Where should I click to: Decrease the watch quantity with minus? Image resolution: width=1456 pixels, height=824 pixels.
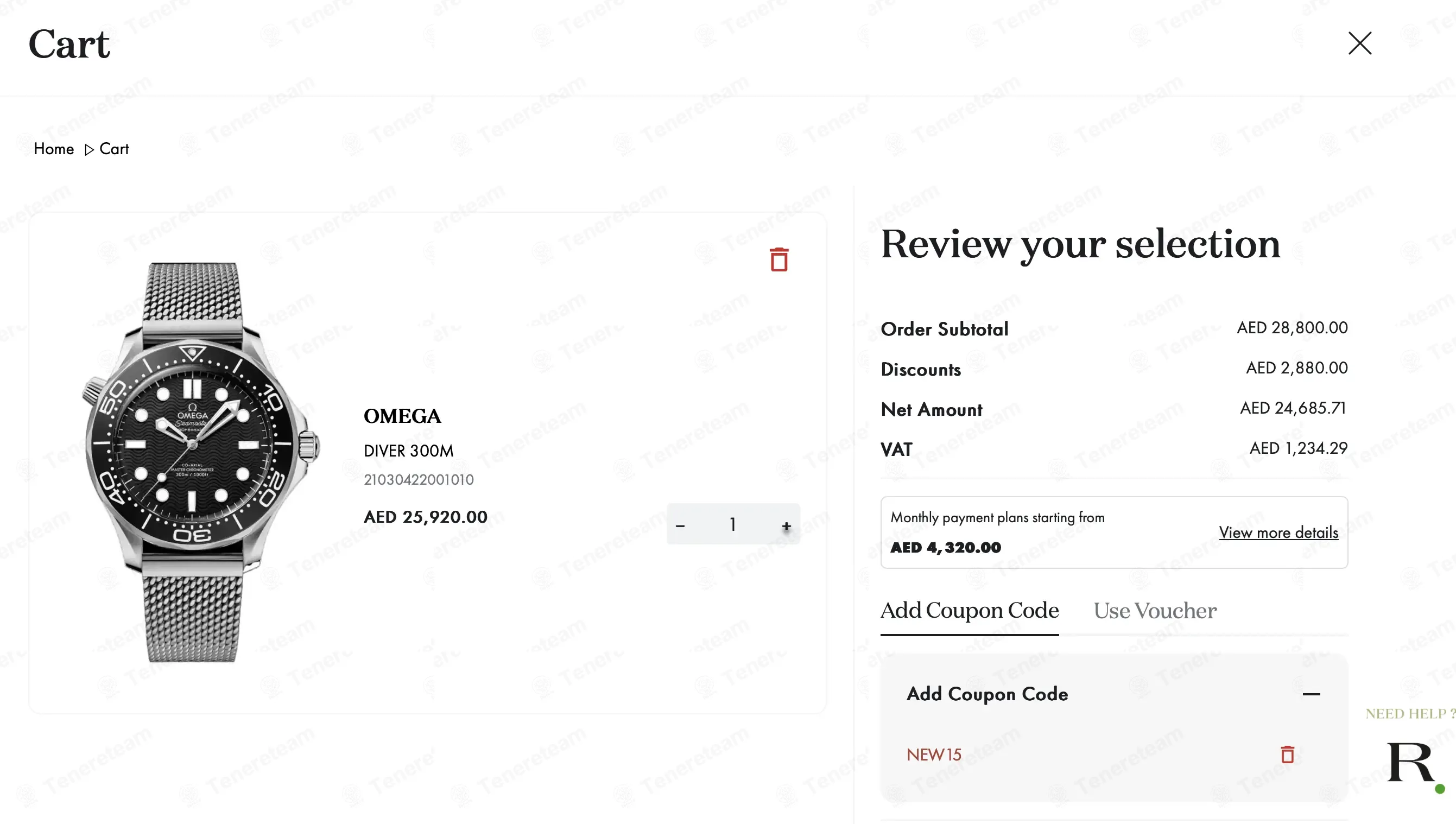pyautogui.click(x=680, y=525)
